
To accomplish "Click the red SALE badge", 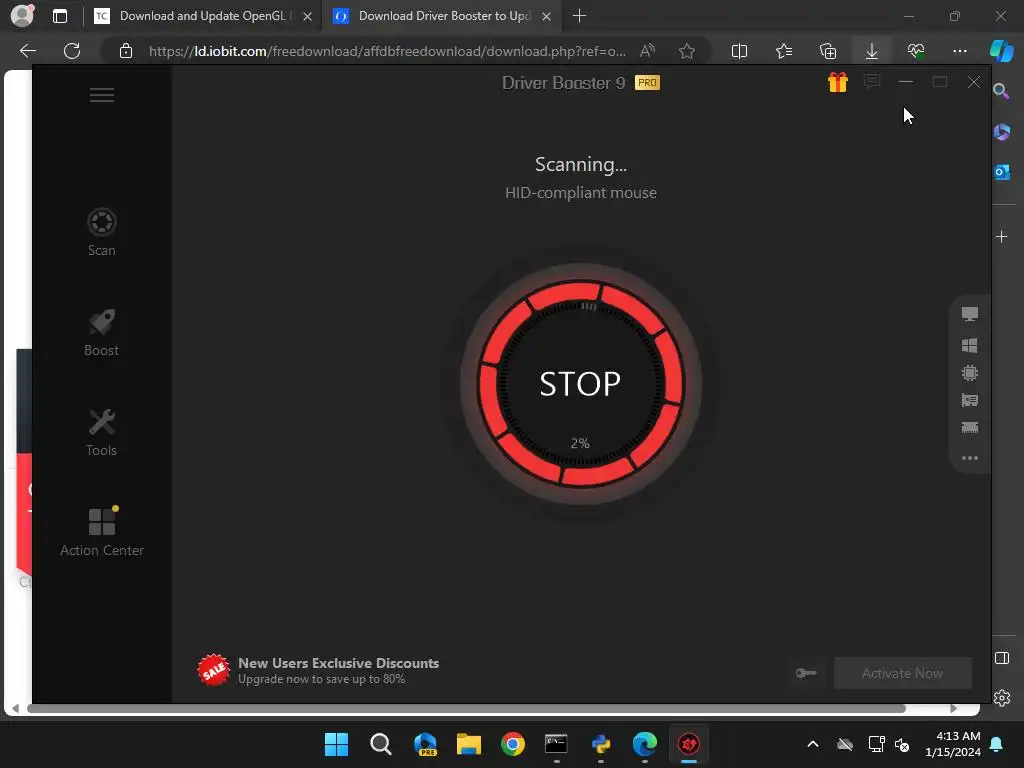I will (214, 670).
